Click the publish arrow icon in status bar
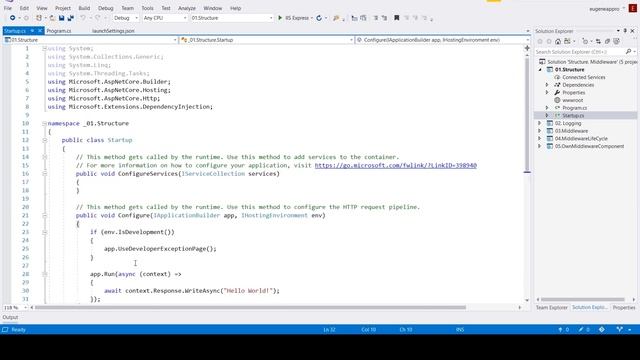Screen dimensions: 640x360 (x=560, y=329)
